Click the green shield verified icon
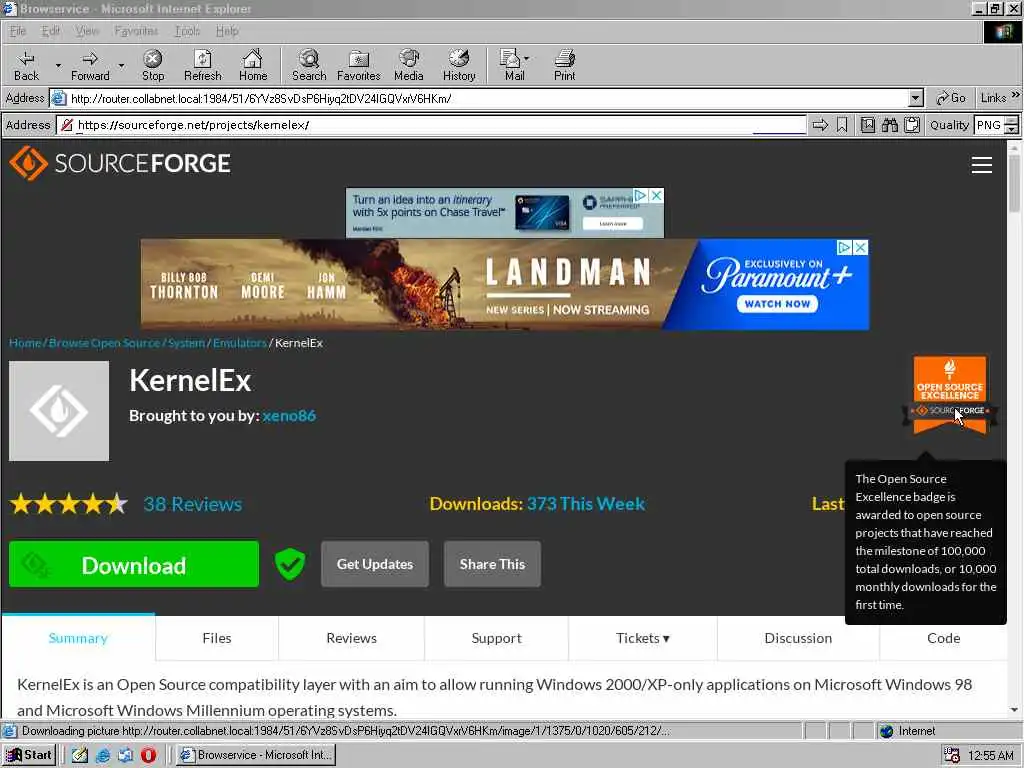This screenshot has width=1024, height=768. click(x=290, y=564)
